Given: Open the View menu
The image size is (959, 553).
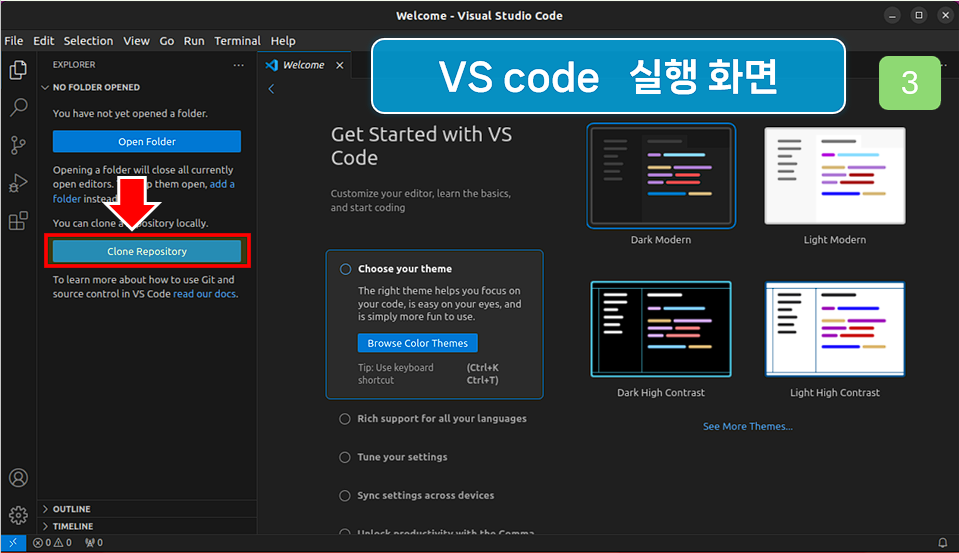Looking at the screenshot, I should pyautogui.click(x=136, y=41).
